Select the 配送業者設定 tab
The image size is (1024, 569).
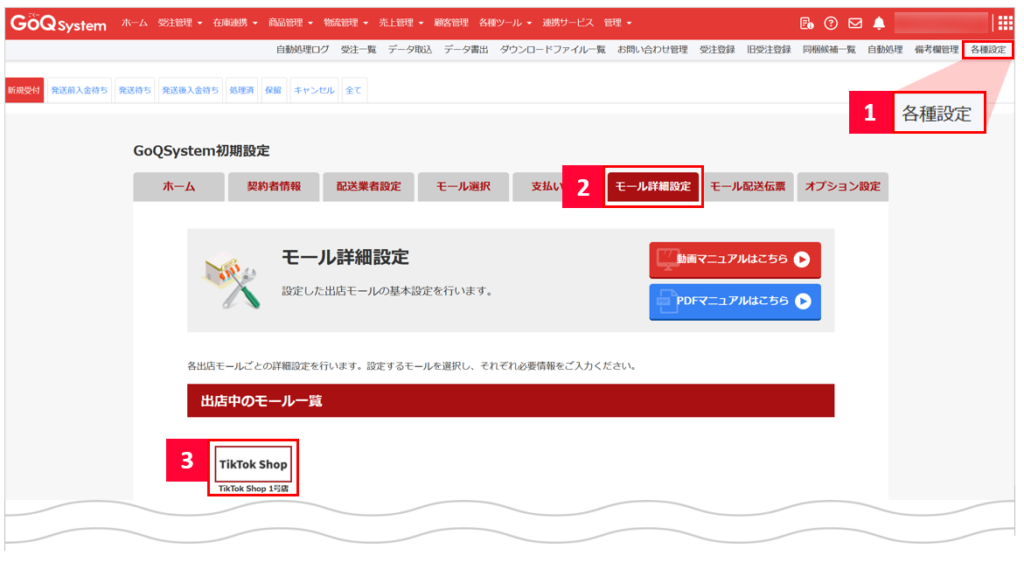368,187
